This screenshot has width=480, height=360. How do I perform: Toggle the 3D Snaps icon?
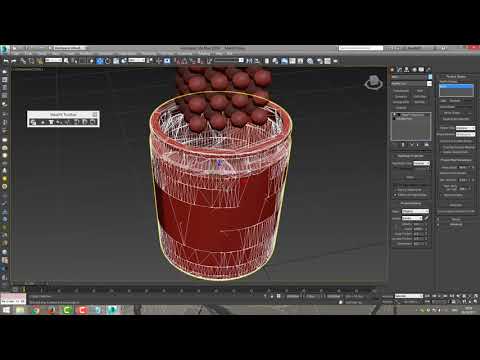[x=176, y=61]
